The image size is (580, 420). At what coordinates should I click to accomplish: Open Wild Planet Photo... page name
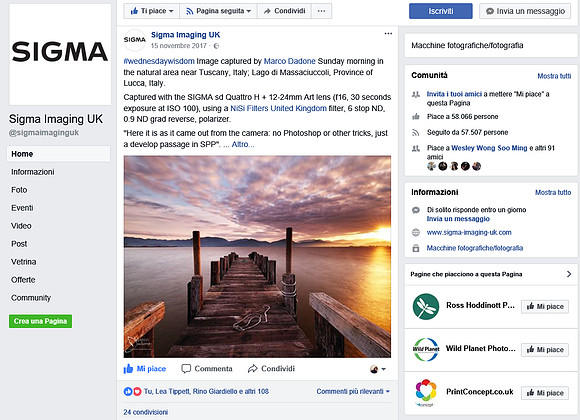(480, 349)
